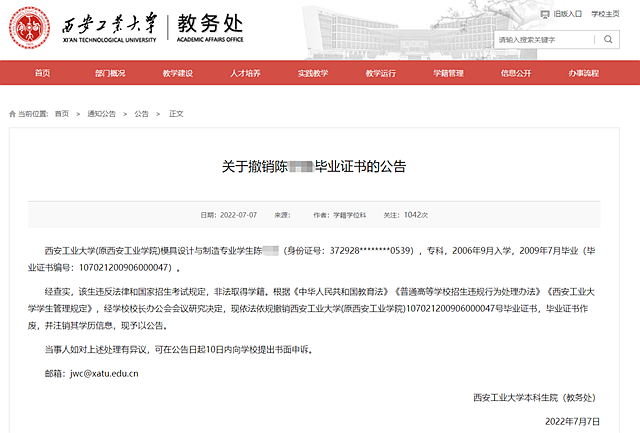Open the 学籍管理 menu
640x433 pixels.
[x=449, y=73]
